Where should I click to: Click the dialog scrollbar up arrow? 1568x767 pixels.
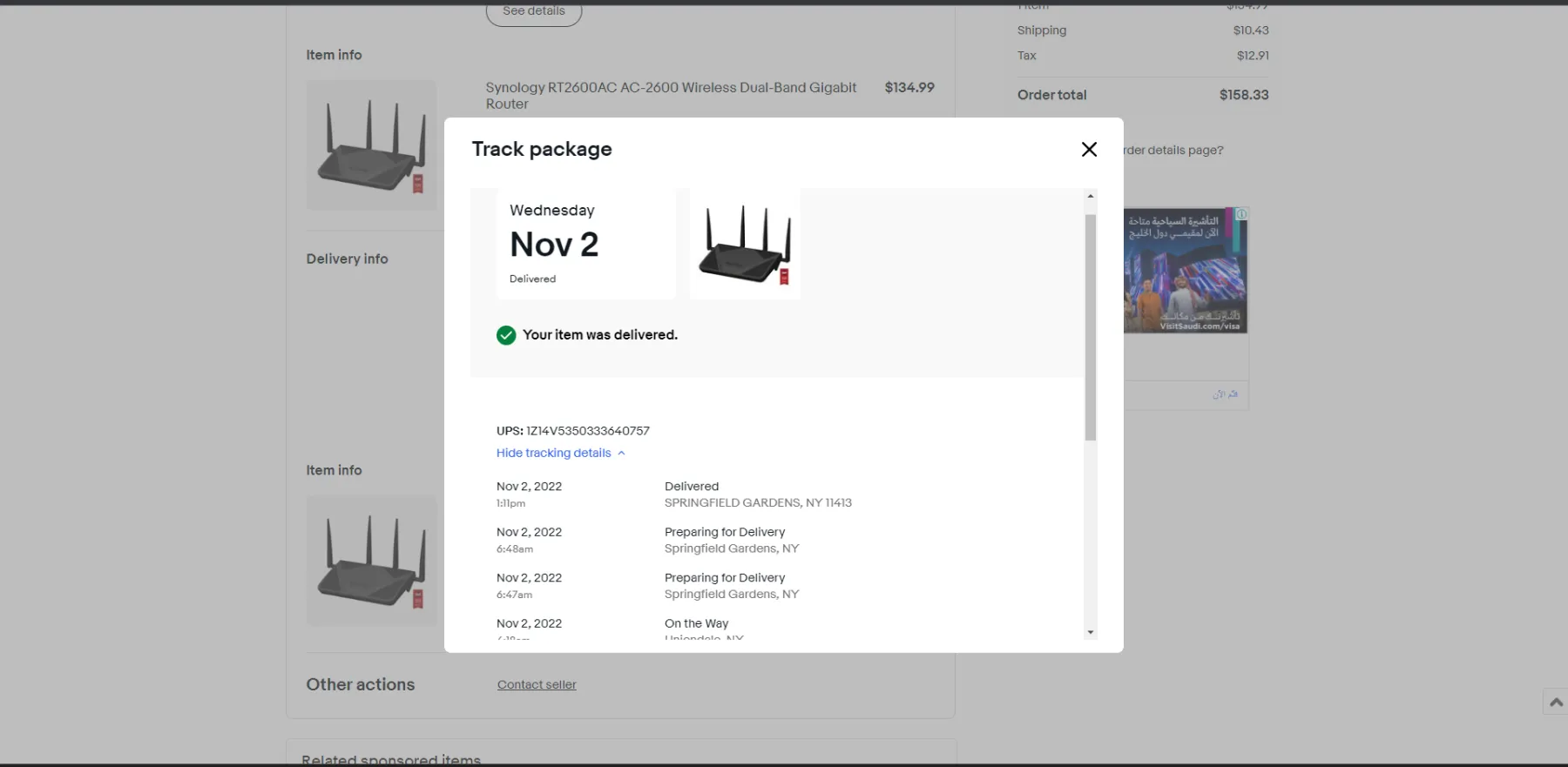[1091, 196]
